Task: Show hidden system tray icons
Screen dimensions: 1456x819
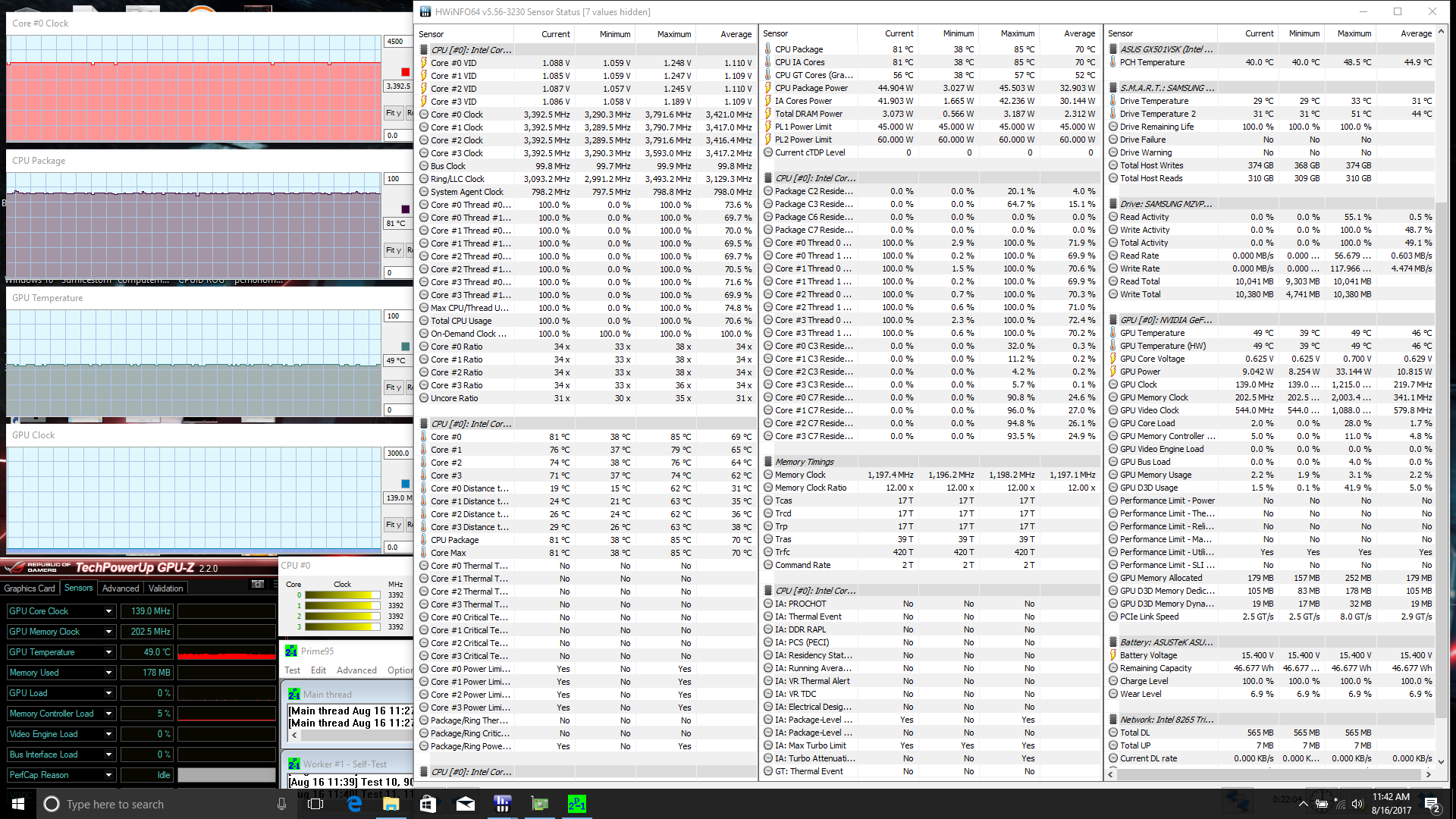Action: pyautogui.click(x=1303, y=804)
